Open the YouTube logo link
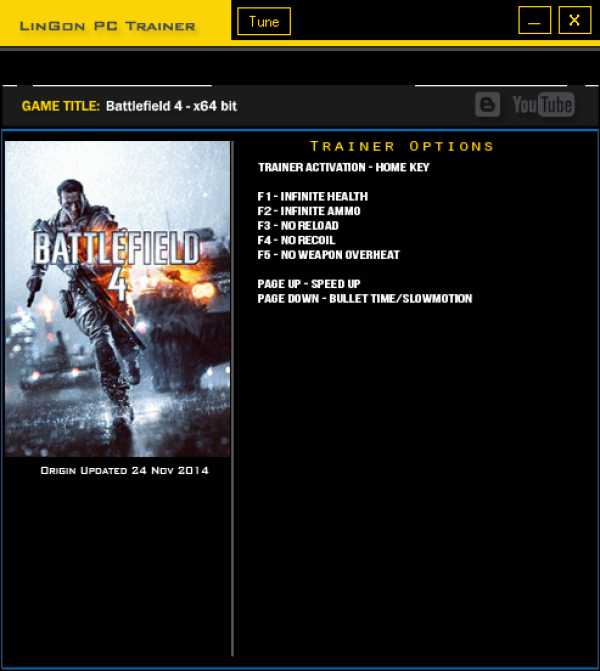This screenshot has height=671, width=600. [x=544, y=104]
